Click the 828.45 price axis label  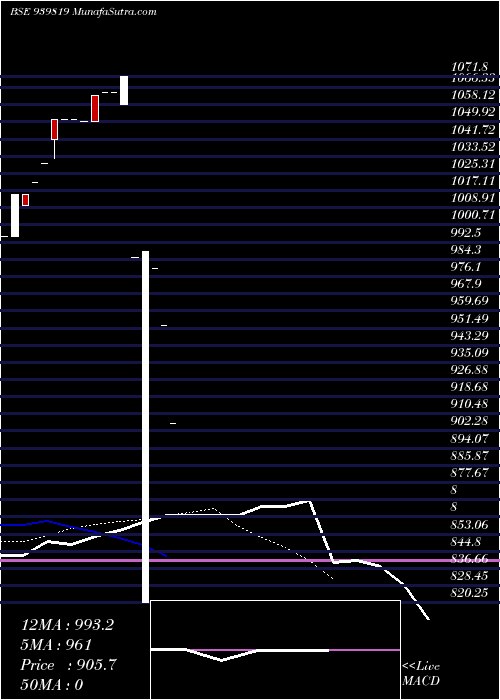coord(469,575)
